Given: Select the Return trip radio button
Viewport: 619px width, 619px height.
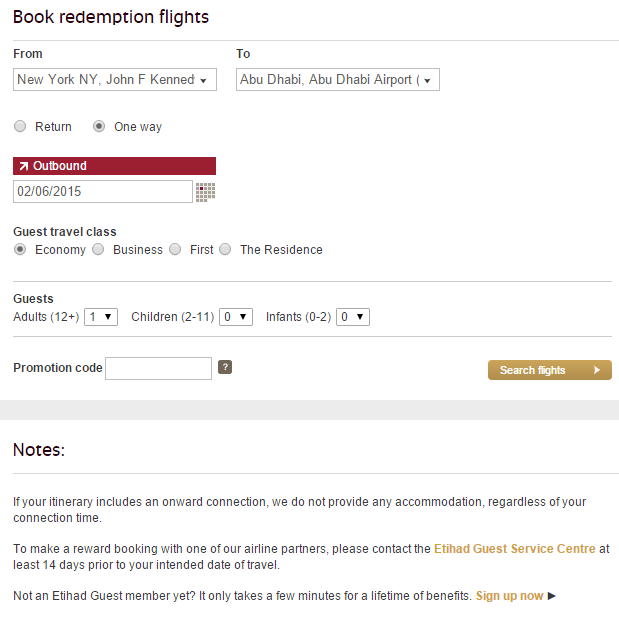Looking at the screenshot, I should [20, 126].
